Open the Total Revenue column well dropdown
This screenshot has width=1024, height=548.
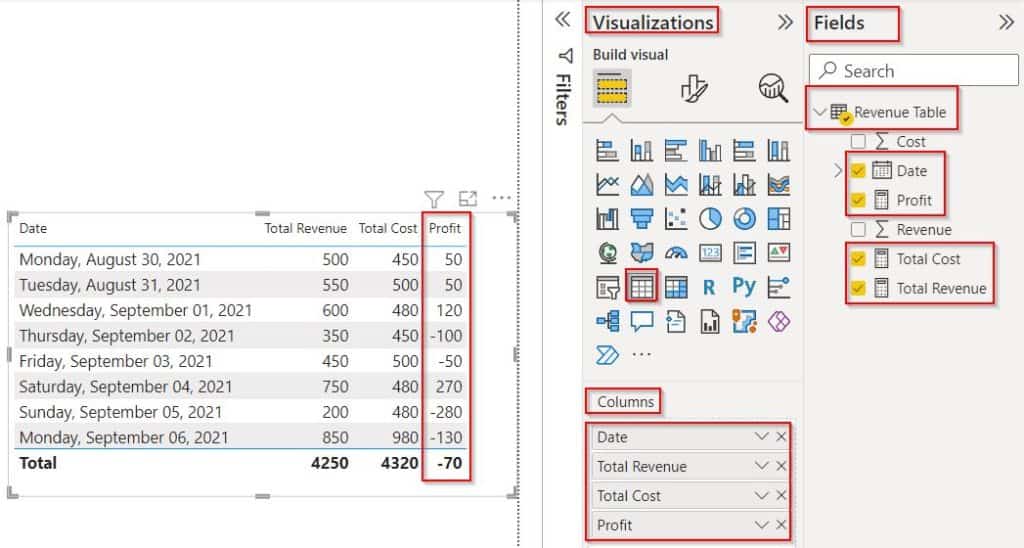tap(761, 466)
